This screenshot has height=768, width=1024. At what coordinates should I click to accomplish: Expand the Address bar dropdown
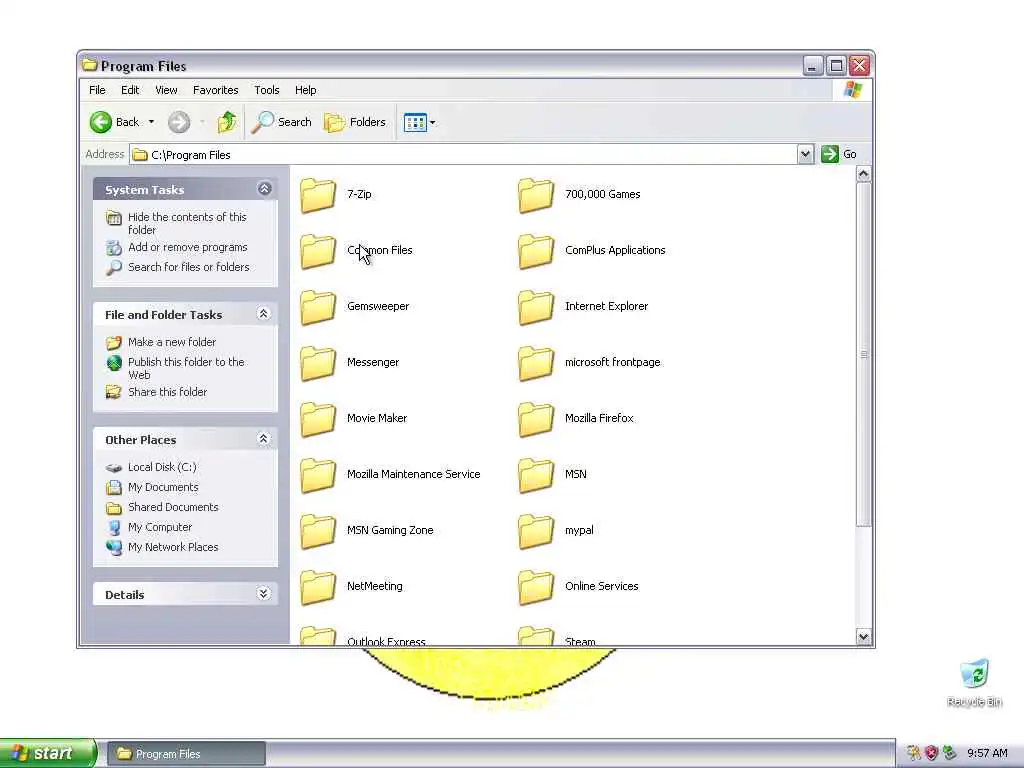805,154
